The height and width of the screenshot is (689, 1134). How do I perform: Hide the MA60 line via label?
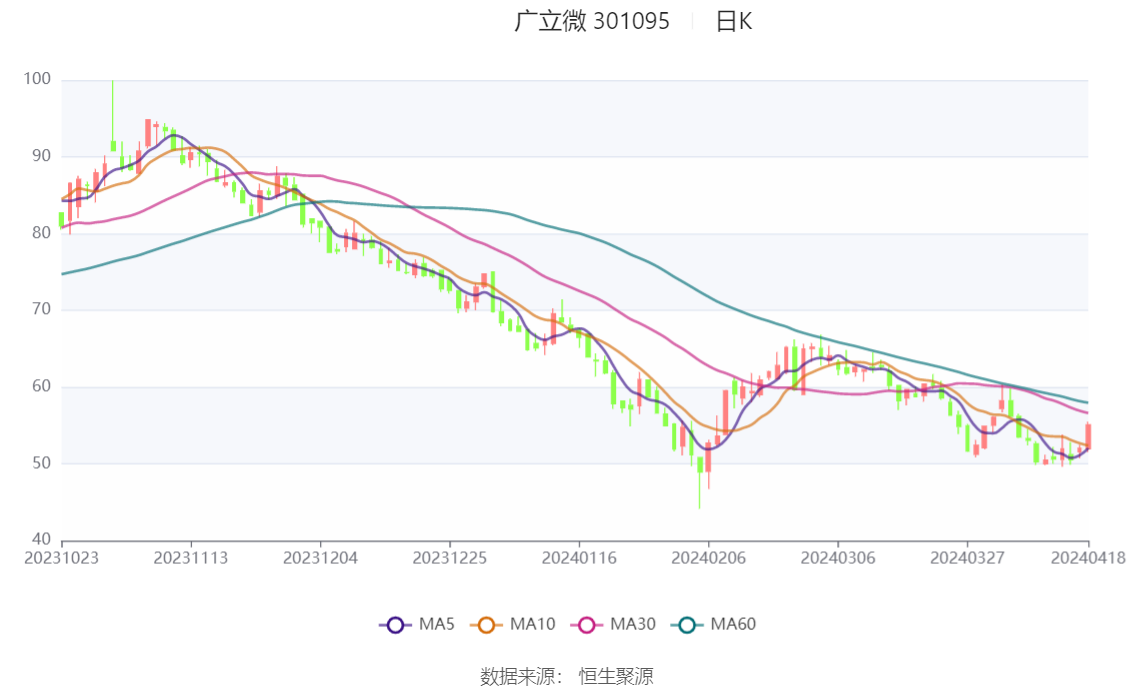pos(733,624)
